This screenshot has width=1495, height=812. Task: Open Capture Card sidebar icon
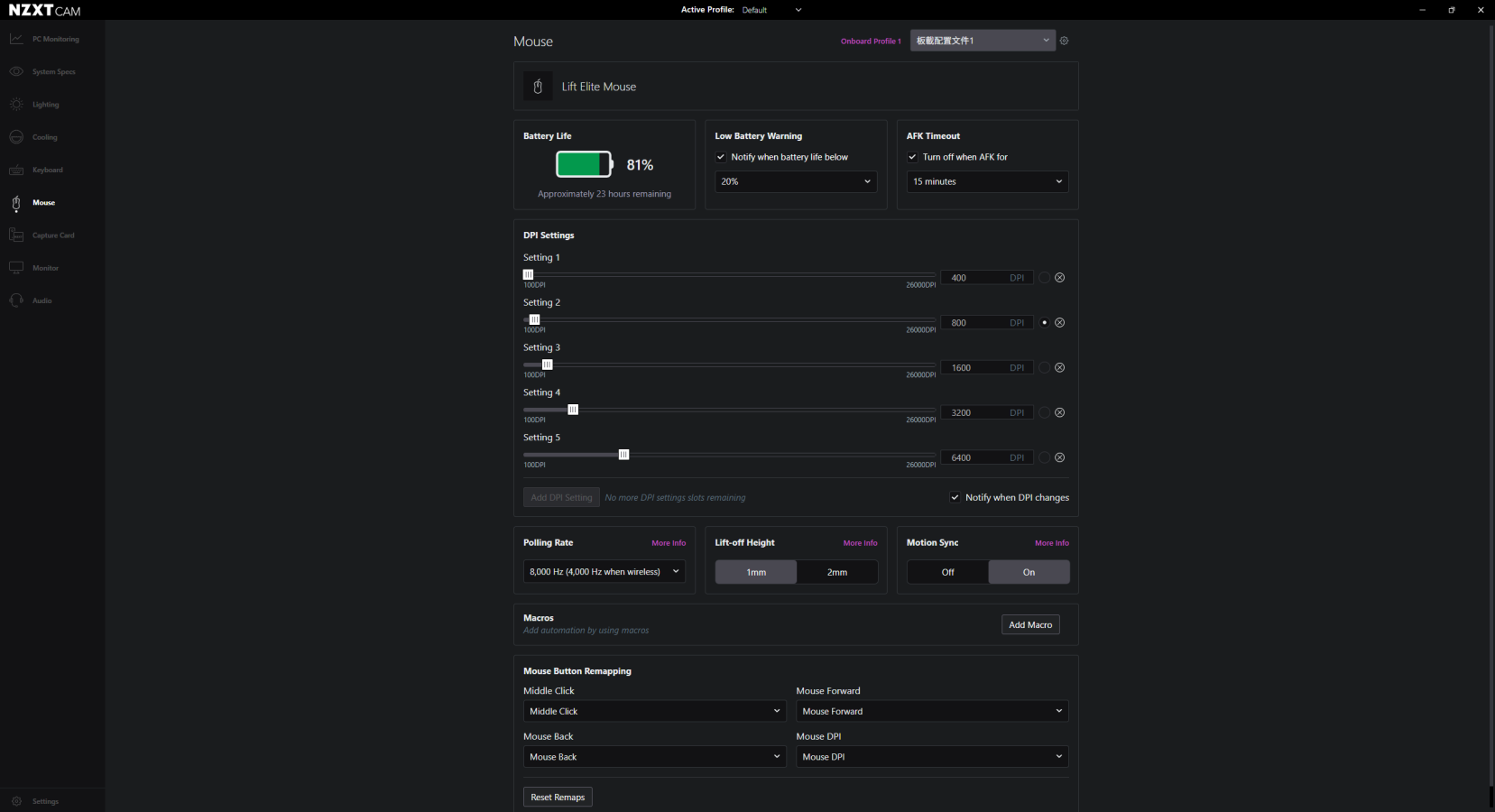(16, 235)
